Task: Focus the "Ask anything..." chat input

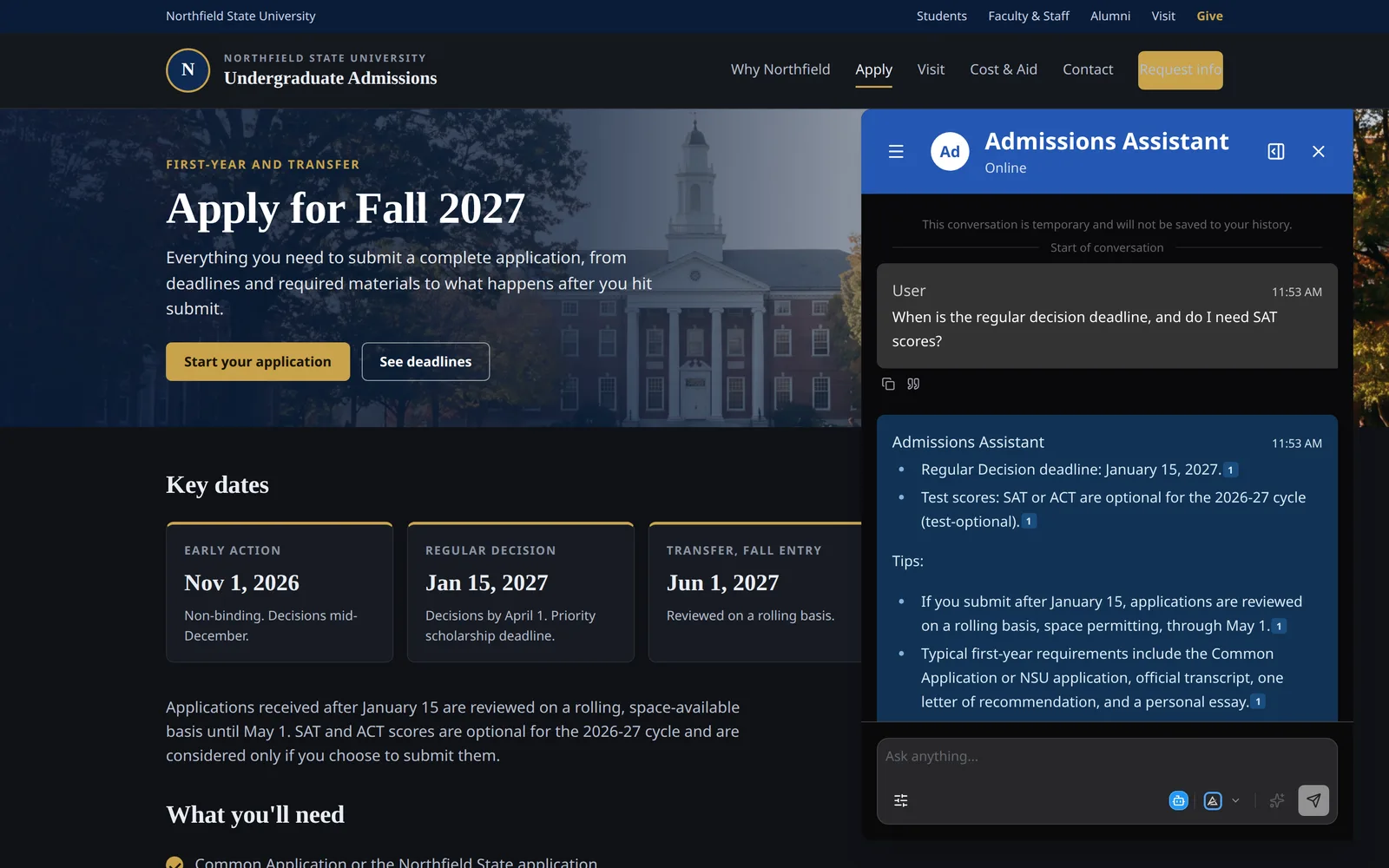Action: tap(1107, 757)
